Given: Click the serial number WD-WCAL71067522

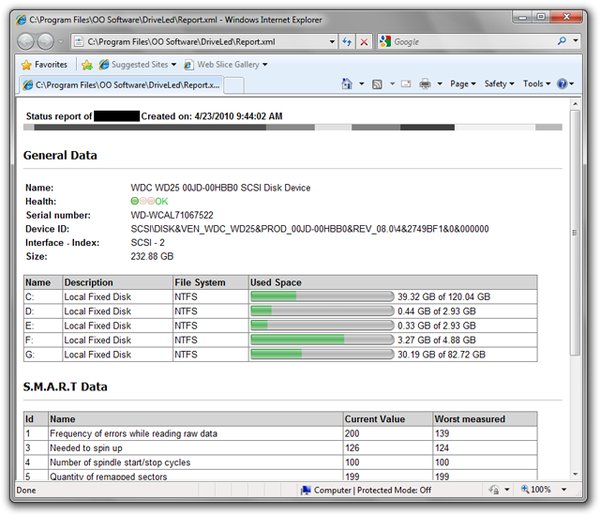Looking at the screenshot, I should pos(172,215).
